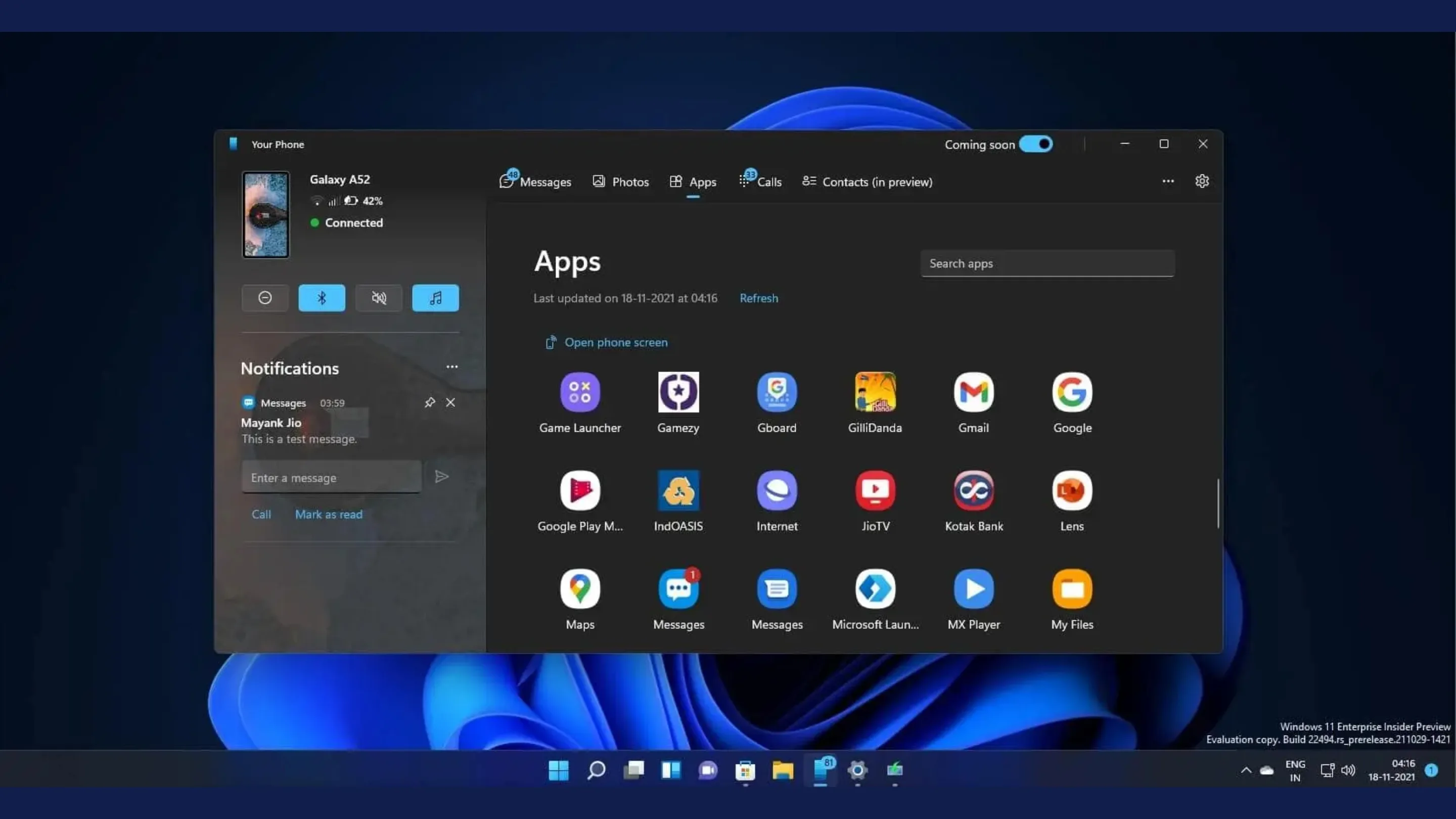The height and width of the screenshot is (819, 1456).
Task: Click Call under the notification
Action: click(x=261, y=514)
